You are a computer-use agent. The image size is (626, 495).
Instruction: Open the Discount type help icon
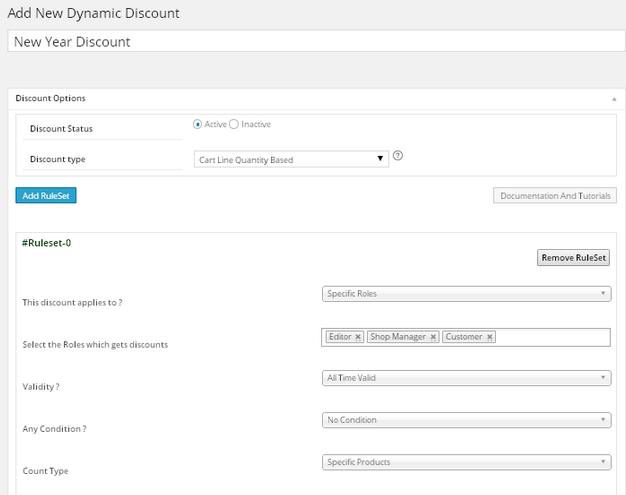coord(398,155)
